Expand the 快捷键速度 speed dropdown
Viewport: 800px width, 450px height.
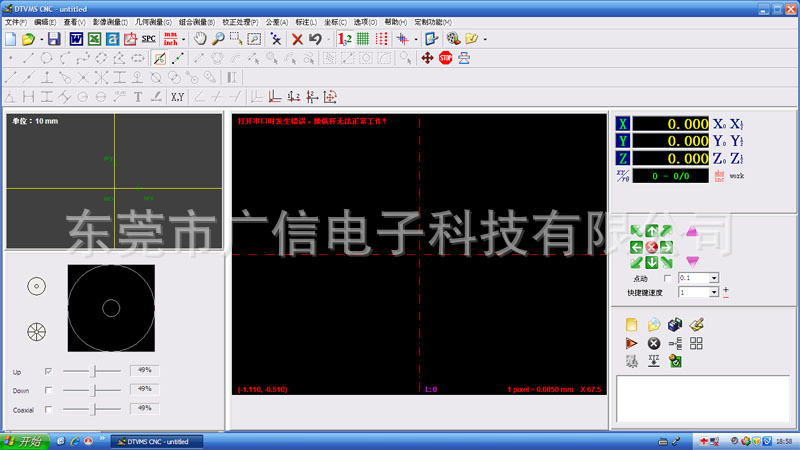point(714,292)
